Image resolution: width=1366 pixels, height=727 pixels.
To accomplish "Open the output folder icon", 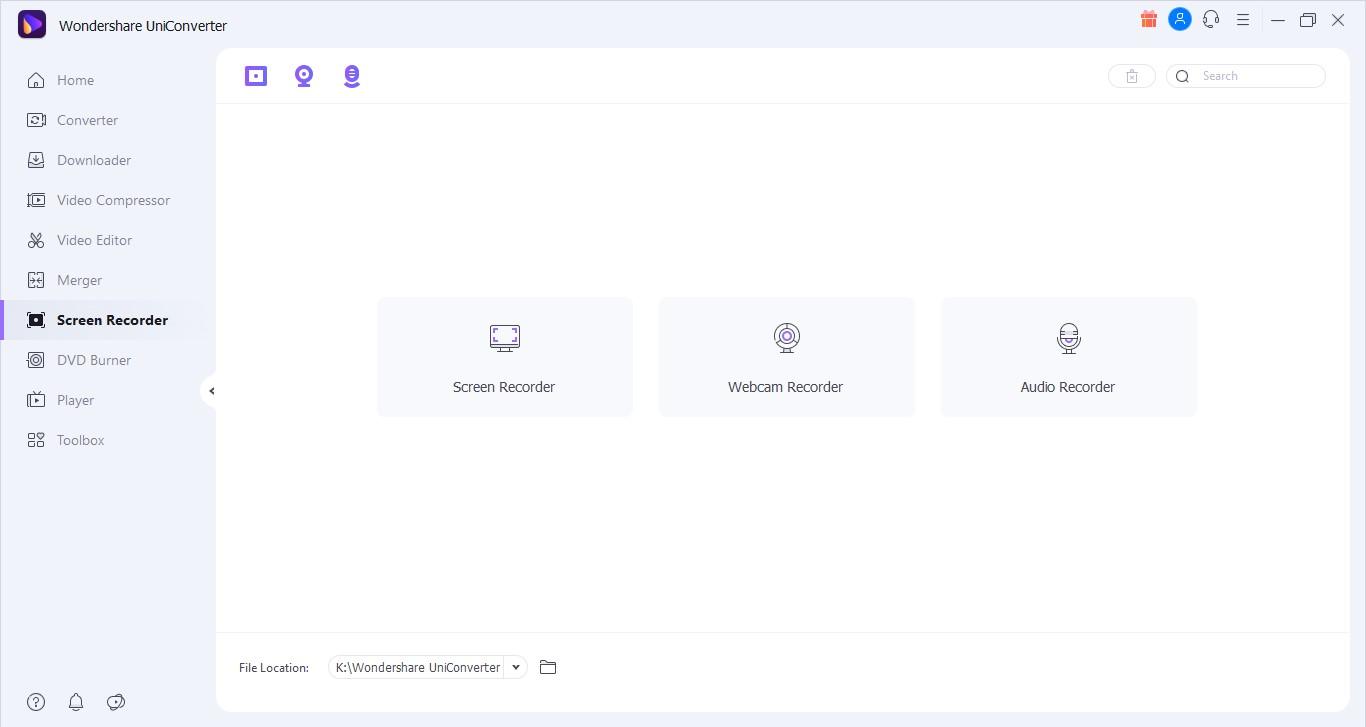I will 548,667.
